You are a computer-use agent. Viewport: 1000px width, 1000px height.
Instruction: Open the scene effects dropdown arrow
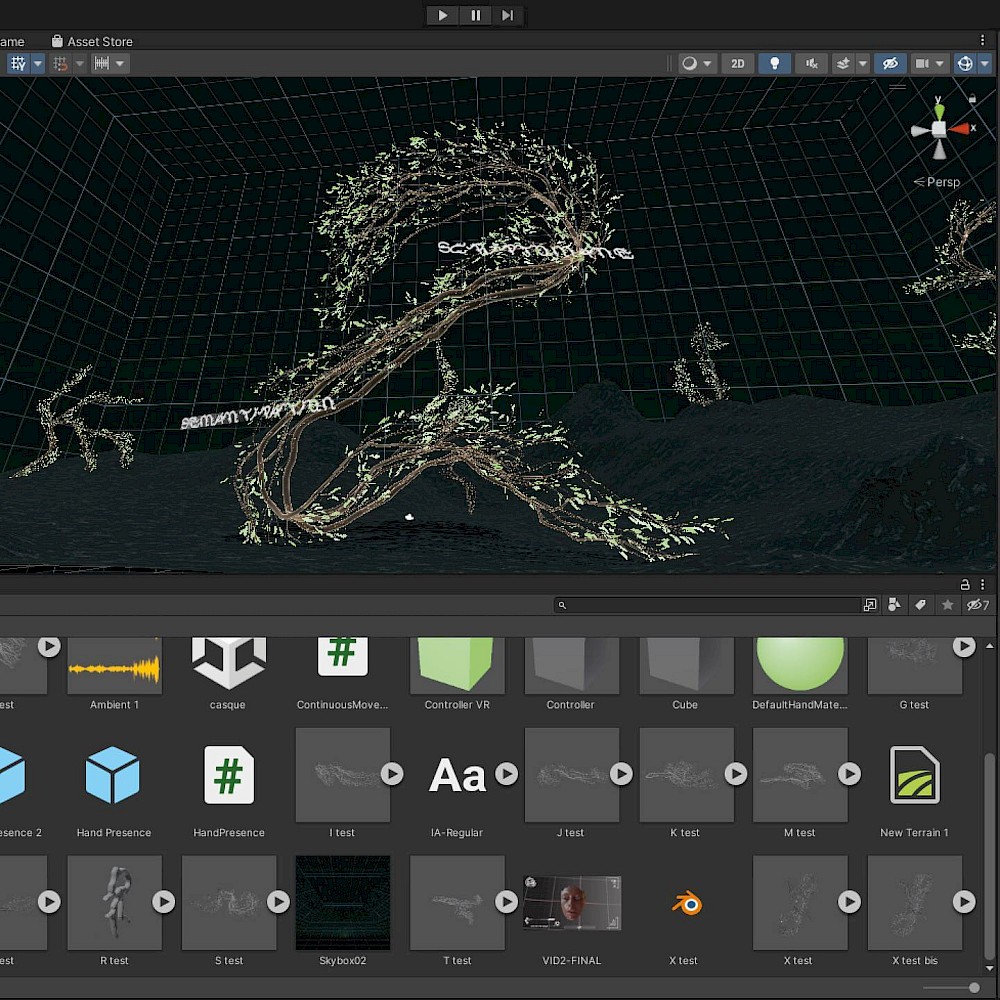click(862, 63)
